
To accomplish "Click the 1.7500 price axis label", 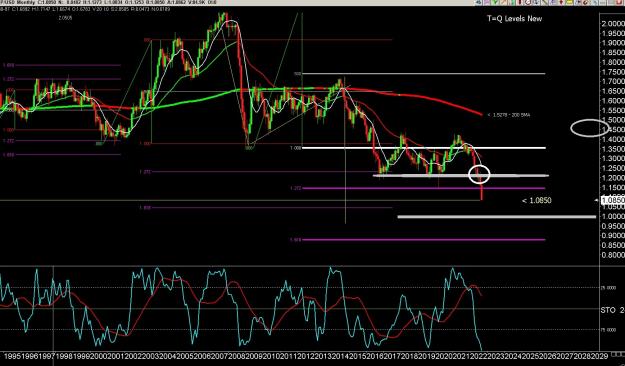I will (613, 72).
